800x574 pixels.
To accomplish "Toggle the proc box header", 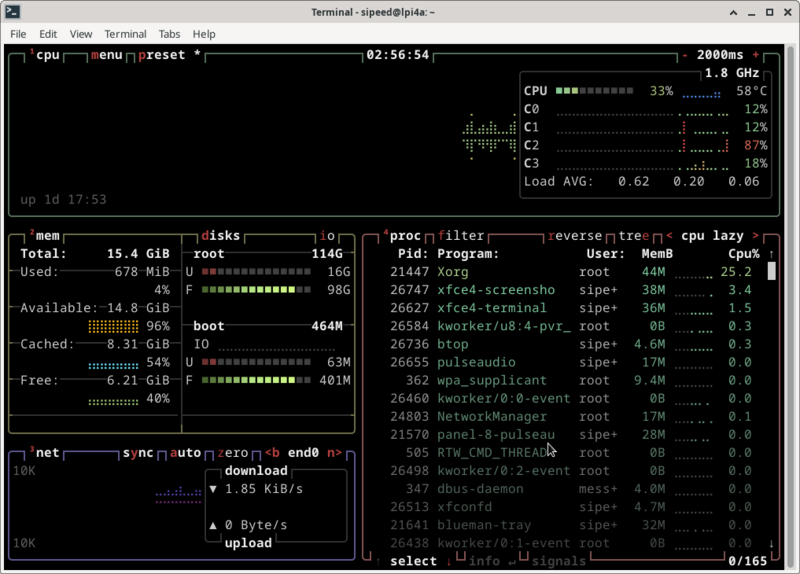I will [402, 236].
